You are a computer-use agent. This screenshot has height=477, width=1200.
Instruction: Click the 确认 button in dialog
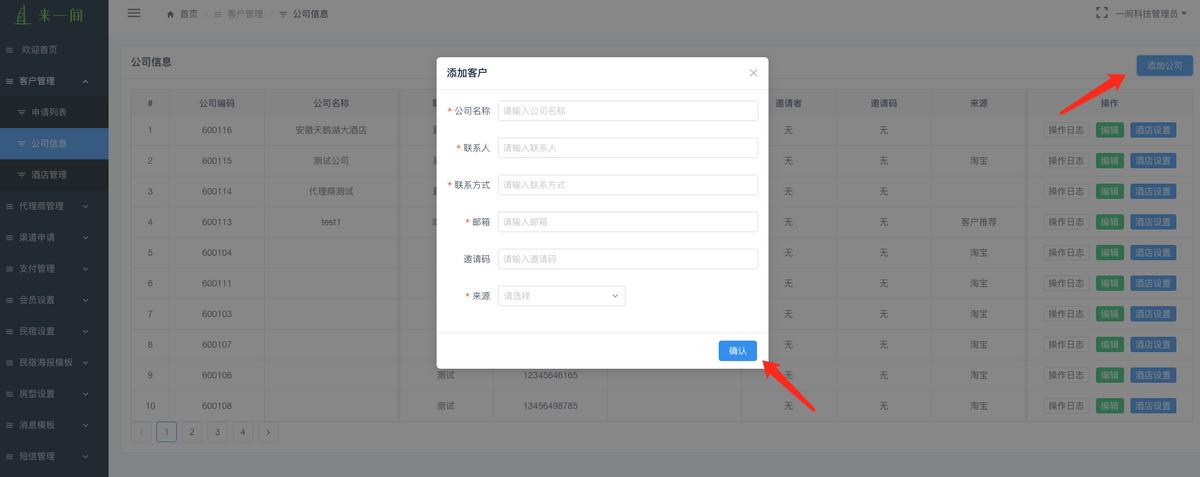(737, 351)
